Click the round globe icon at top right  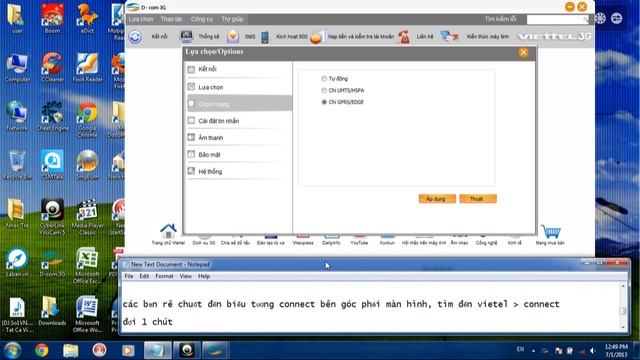coord(616,18)
